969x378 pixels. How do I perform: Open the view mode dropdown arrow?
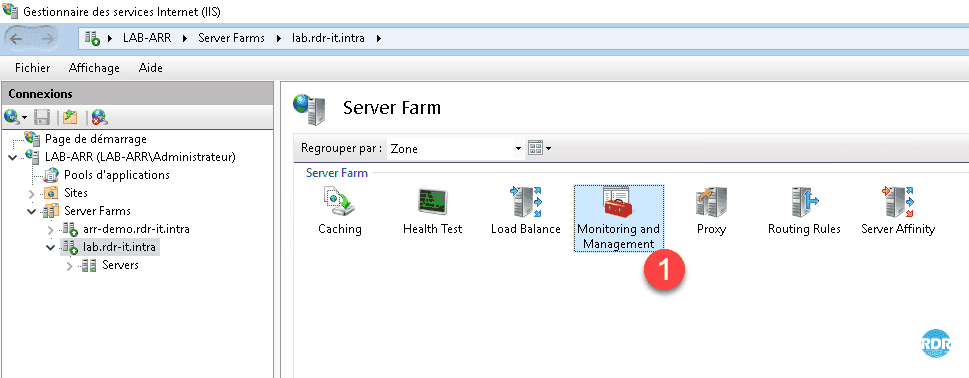pos(548,149)
